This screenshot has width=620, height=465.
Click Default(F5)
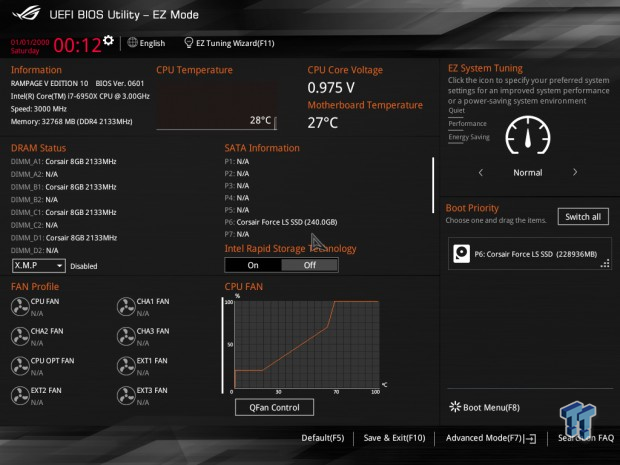pyautogui.click(x=323, y=438)
